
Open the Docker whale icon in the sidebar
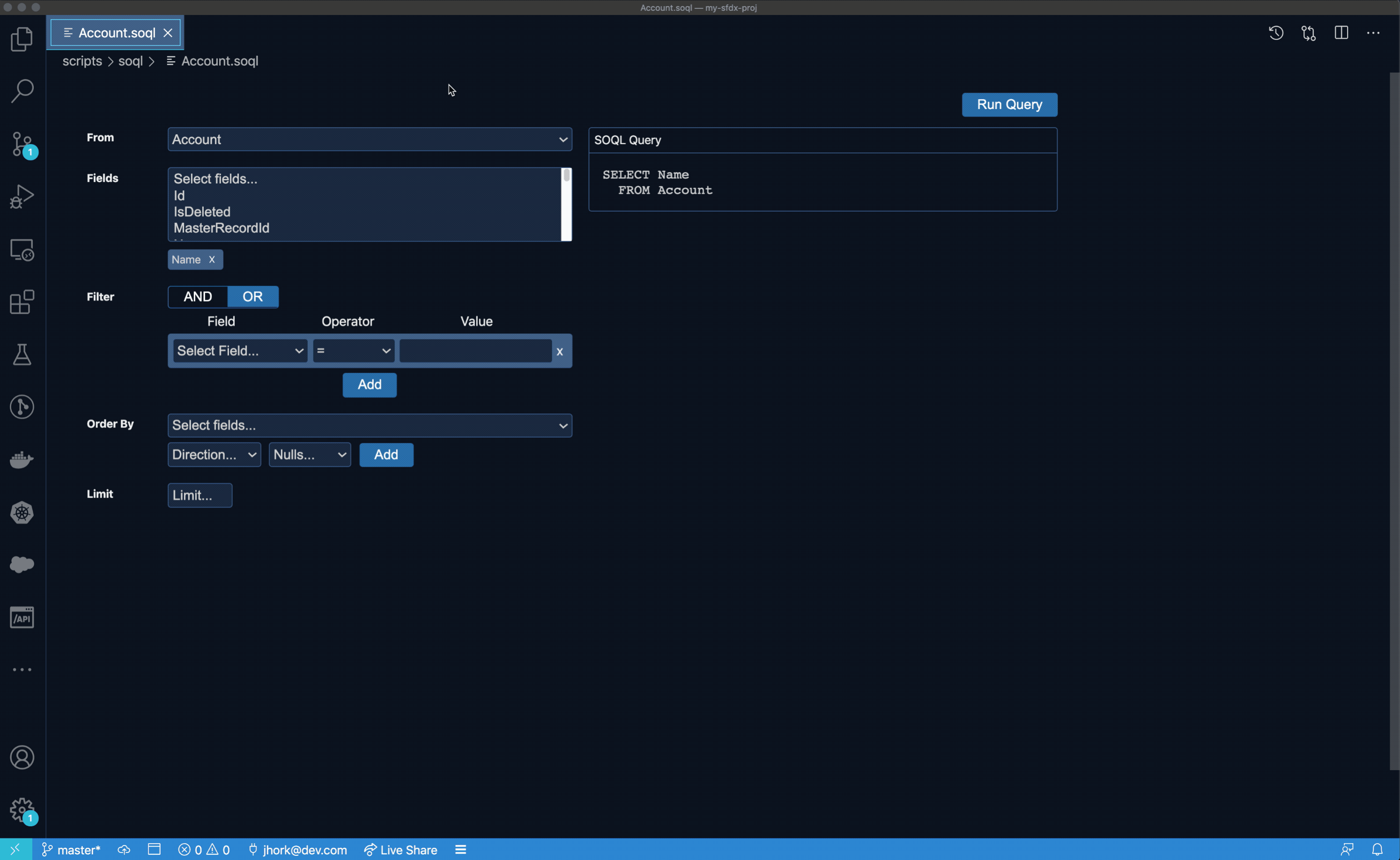(x=22, y=460)
